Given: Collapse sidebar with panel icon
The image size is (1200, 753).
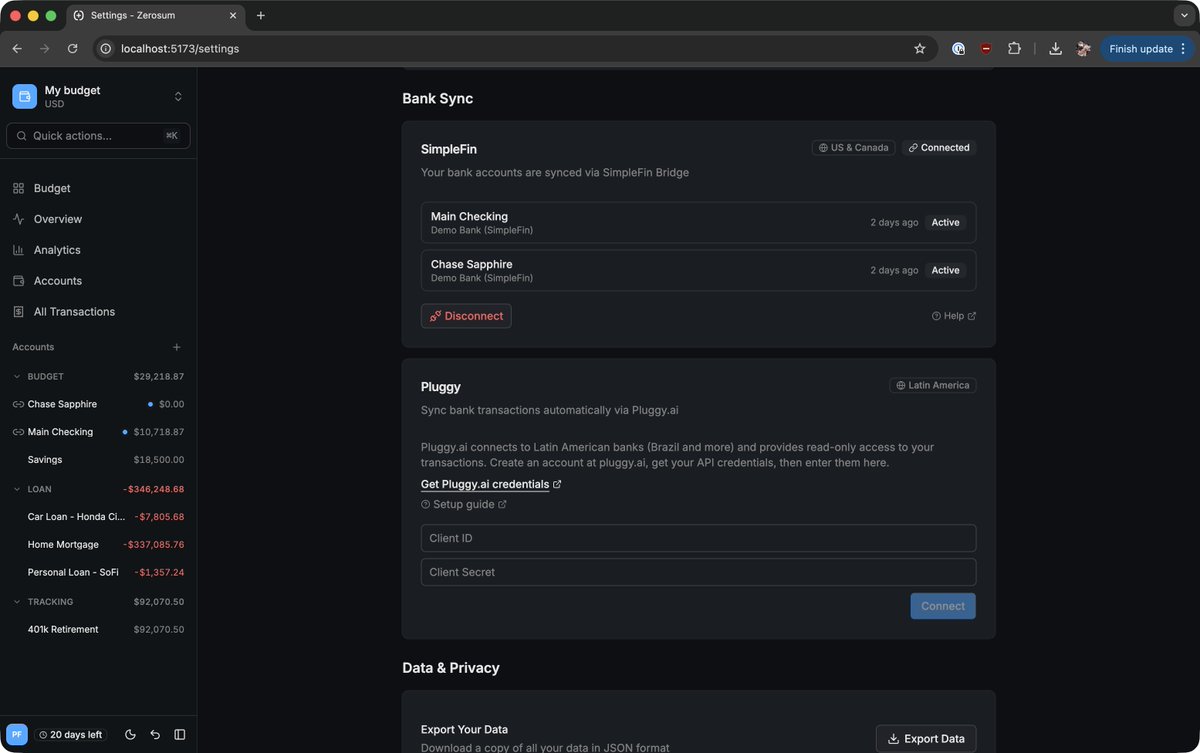Looking at the screenshot, I should 180,734.
